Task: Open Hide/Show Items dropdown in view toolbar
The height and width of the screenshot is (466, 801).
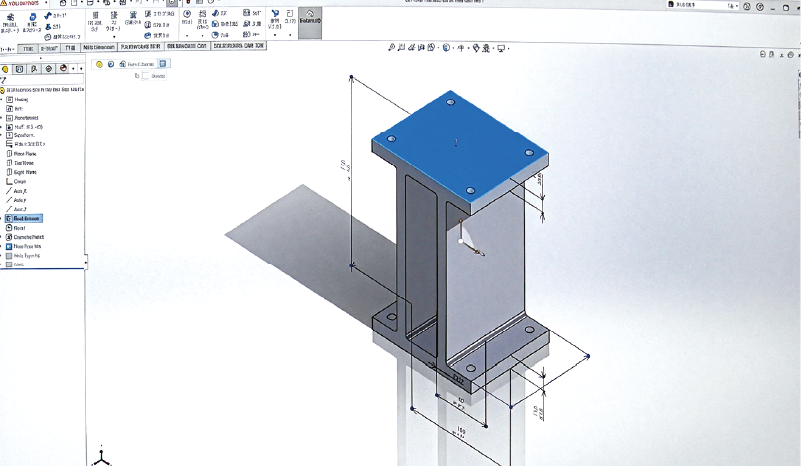Action: (461, 48)
